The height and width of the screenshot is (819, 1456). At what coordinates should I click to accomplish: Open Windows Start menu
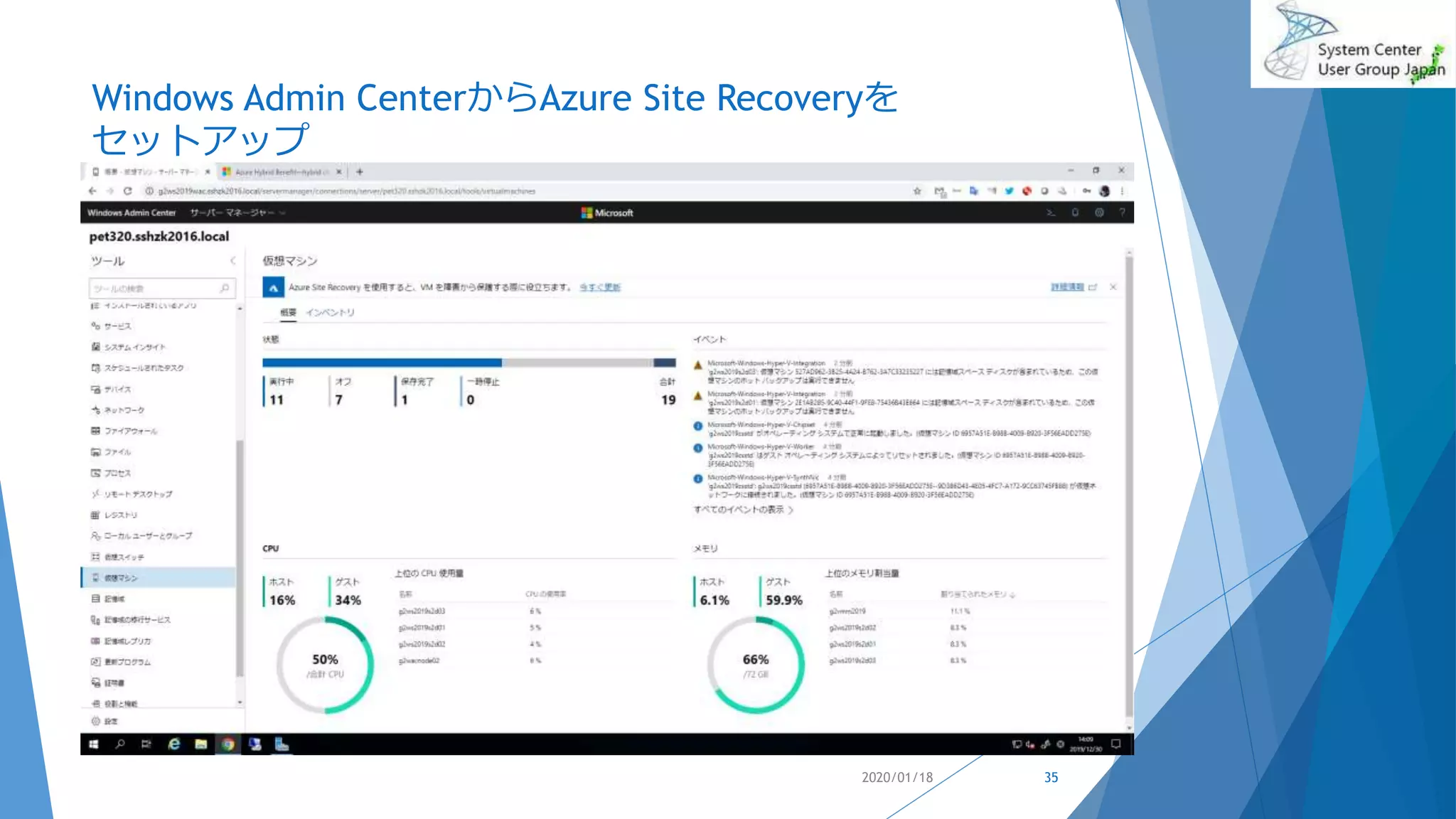94,744
